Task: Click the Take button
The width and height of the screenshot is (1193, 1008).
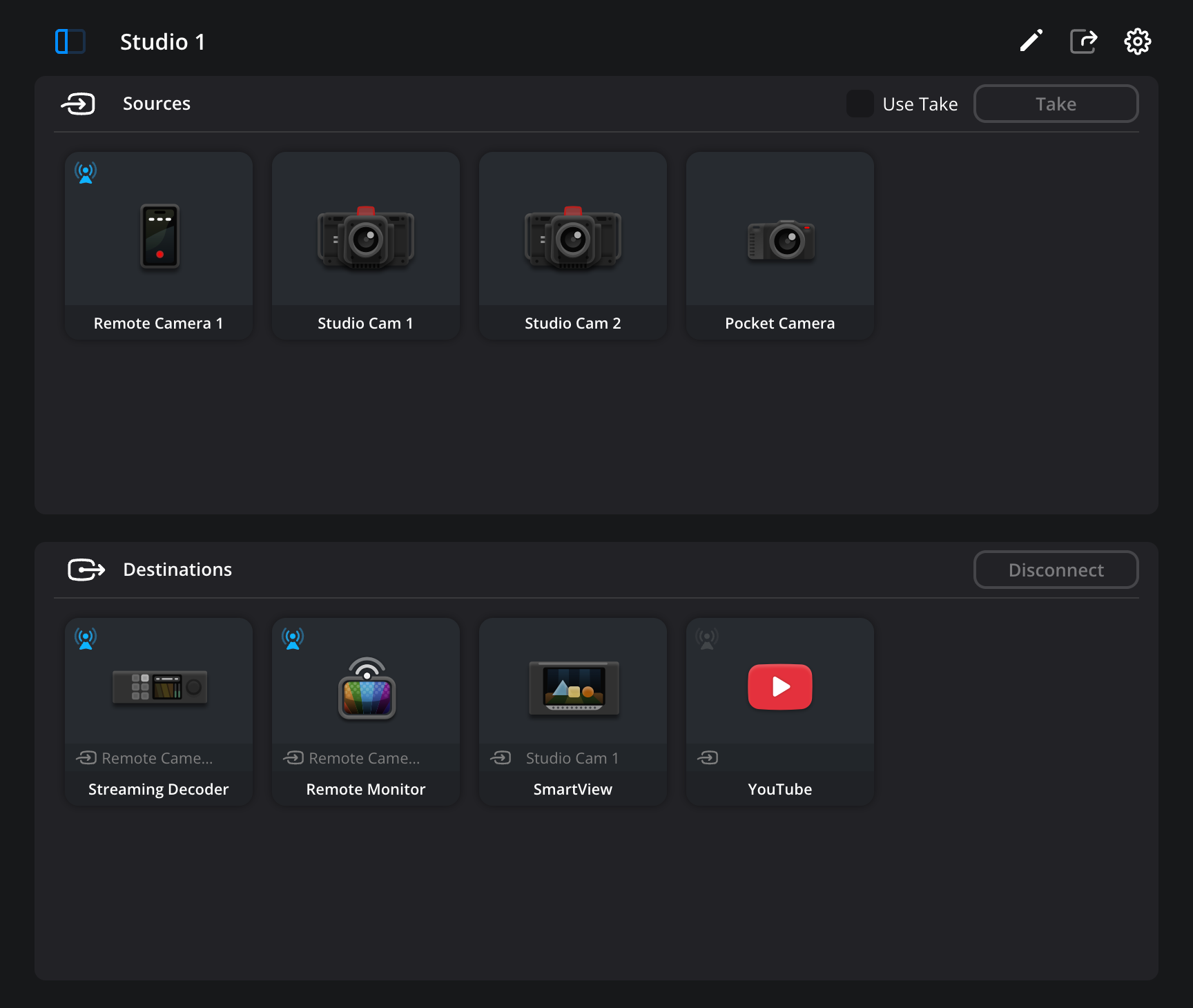Action: [x=1056, y=104]
